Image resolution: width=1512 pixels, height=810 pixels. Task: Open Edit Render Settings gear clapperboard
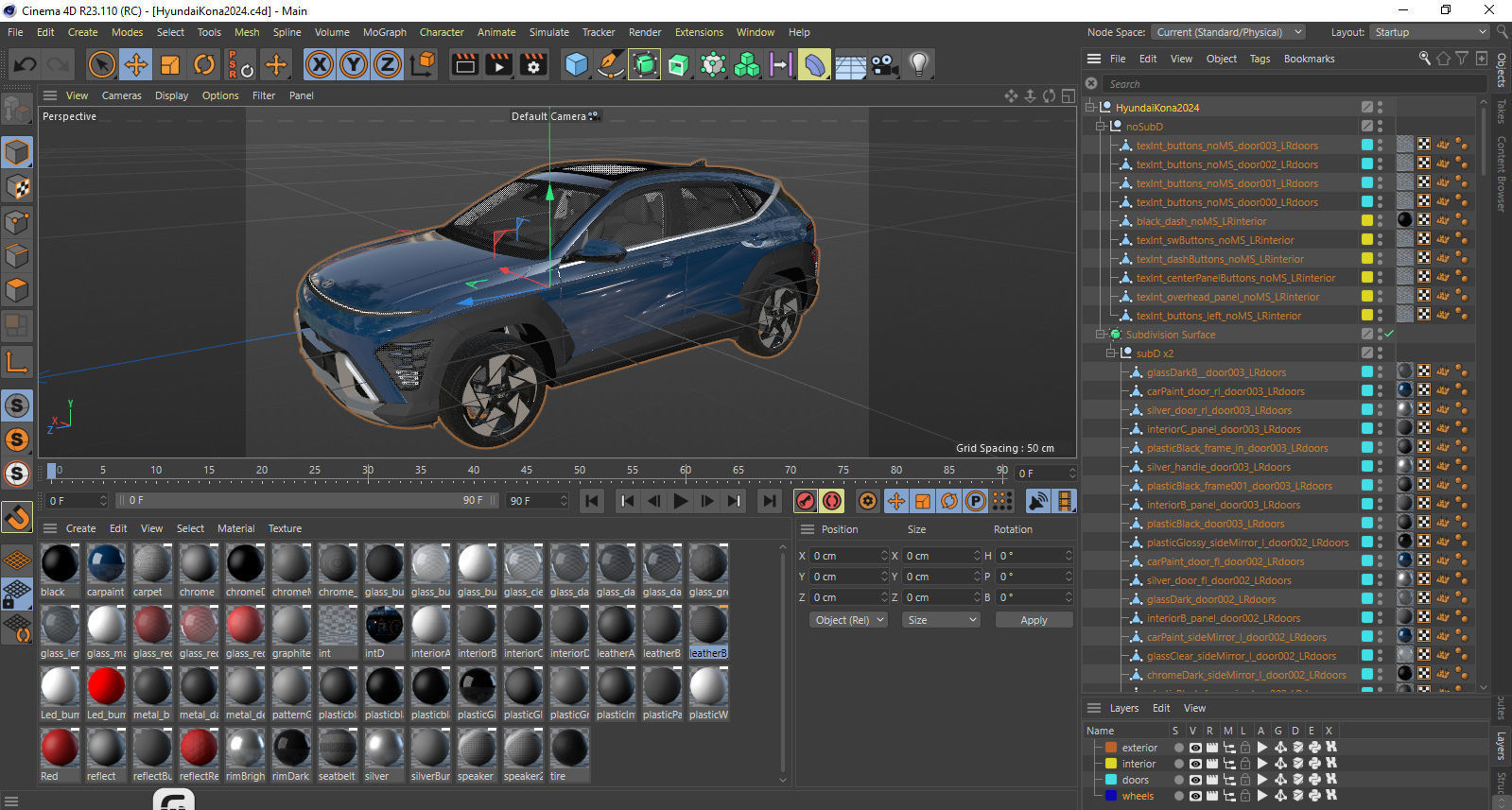[x=534, y=64]
